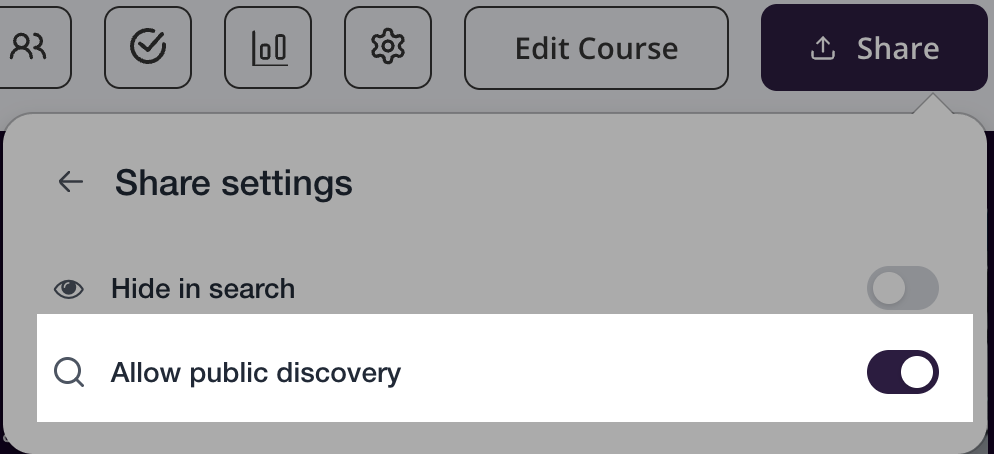
Task: Click the upload arrow icon inside Share
Action: pyautogui.click(x=822, y=48)
